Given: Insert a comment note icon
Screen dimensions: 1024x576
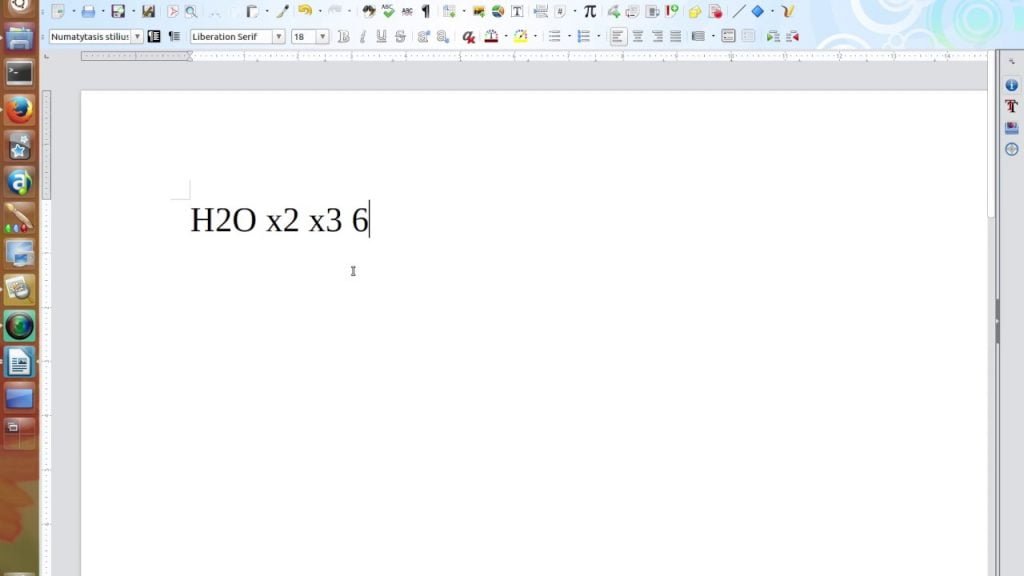Looking at the screenshot, I should coord(695,12).
